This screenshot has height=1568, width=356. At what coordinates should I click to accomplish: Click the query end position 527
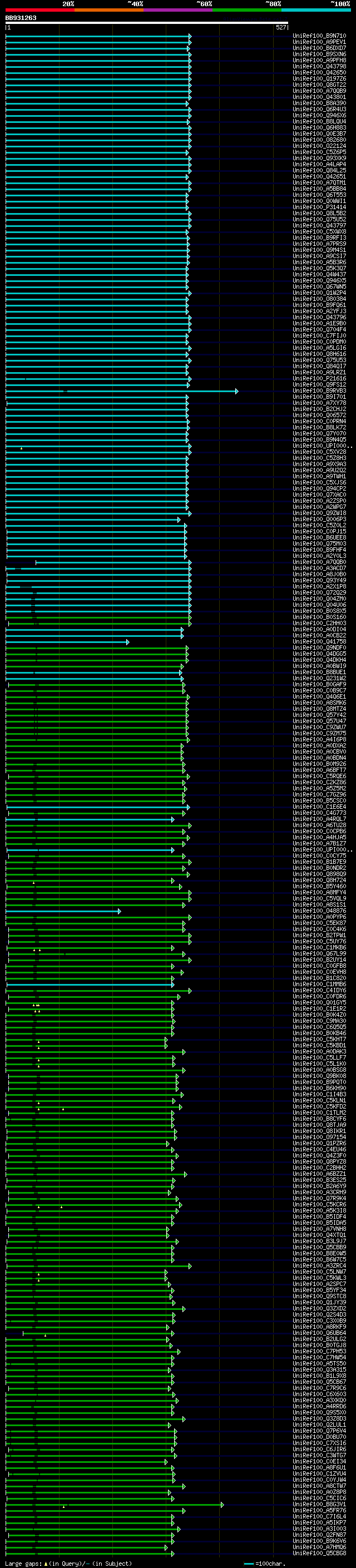point(280,27)
